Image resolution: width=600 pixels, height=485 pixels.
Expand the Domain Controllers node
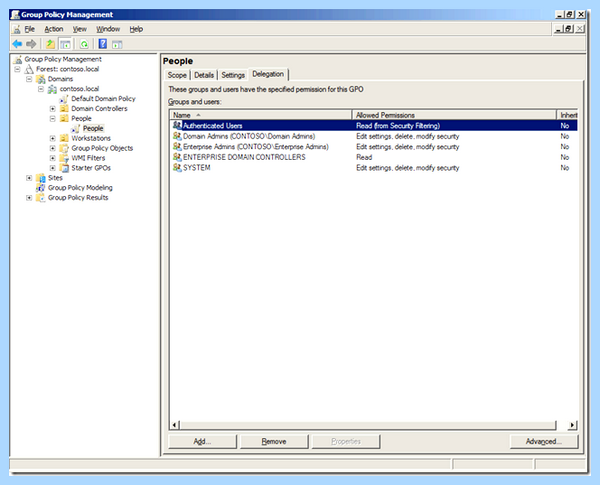point(53,109)
